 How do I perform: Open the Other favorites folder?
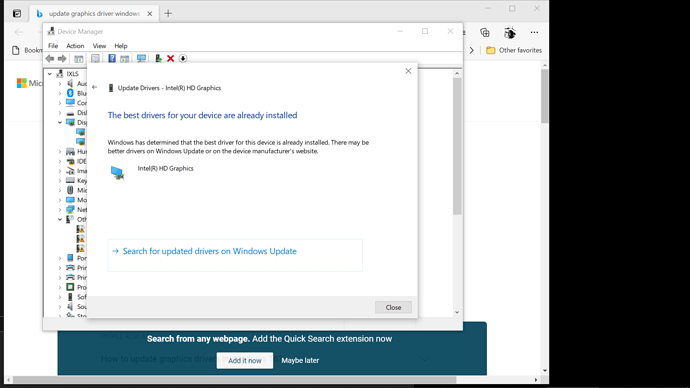point(514,50)
